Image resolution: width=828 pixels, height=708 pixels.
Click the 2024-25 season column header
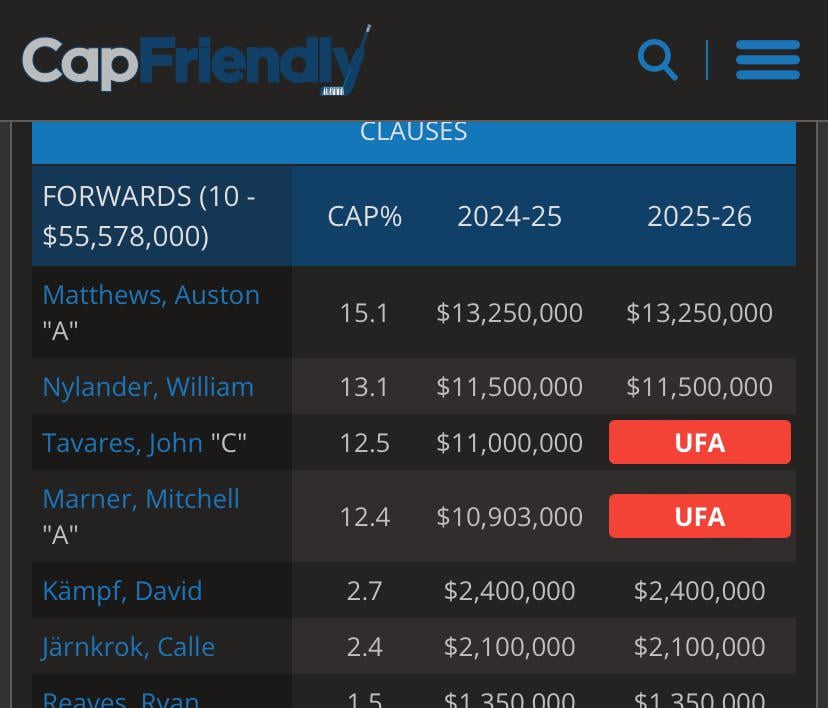click(x=509, y=216)
